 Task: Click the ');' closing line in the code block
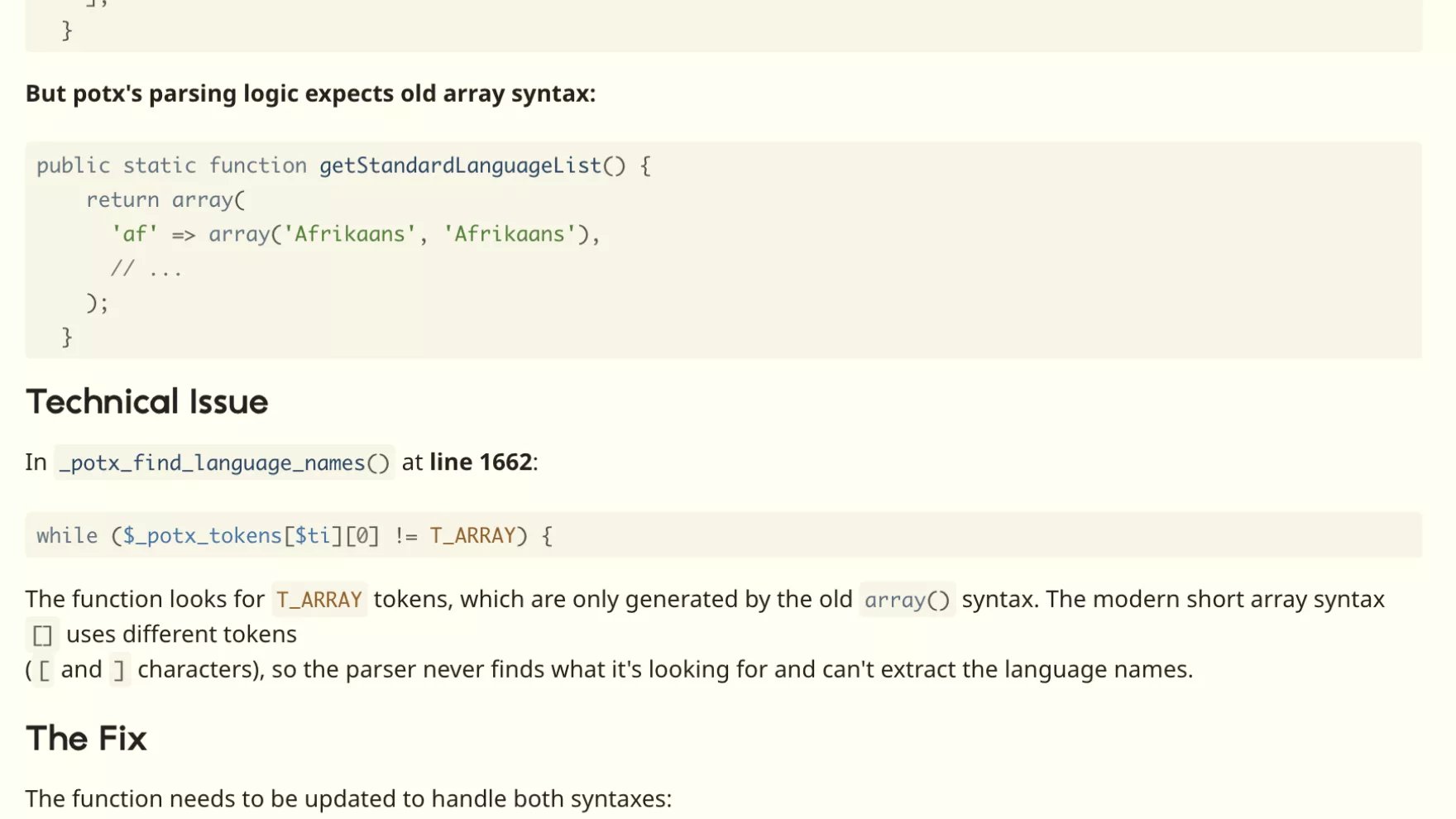(98, 304)
